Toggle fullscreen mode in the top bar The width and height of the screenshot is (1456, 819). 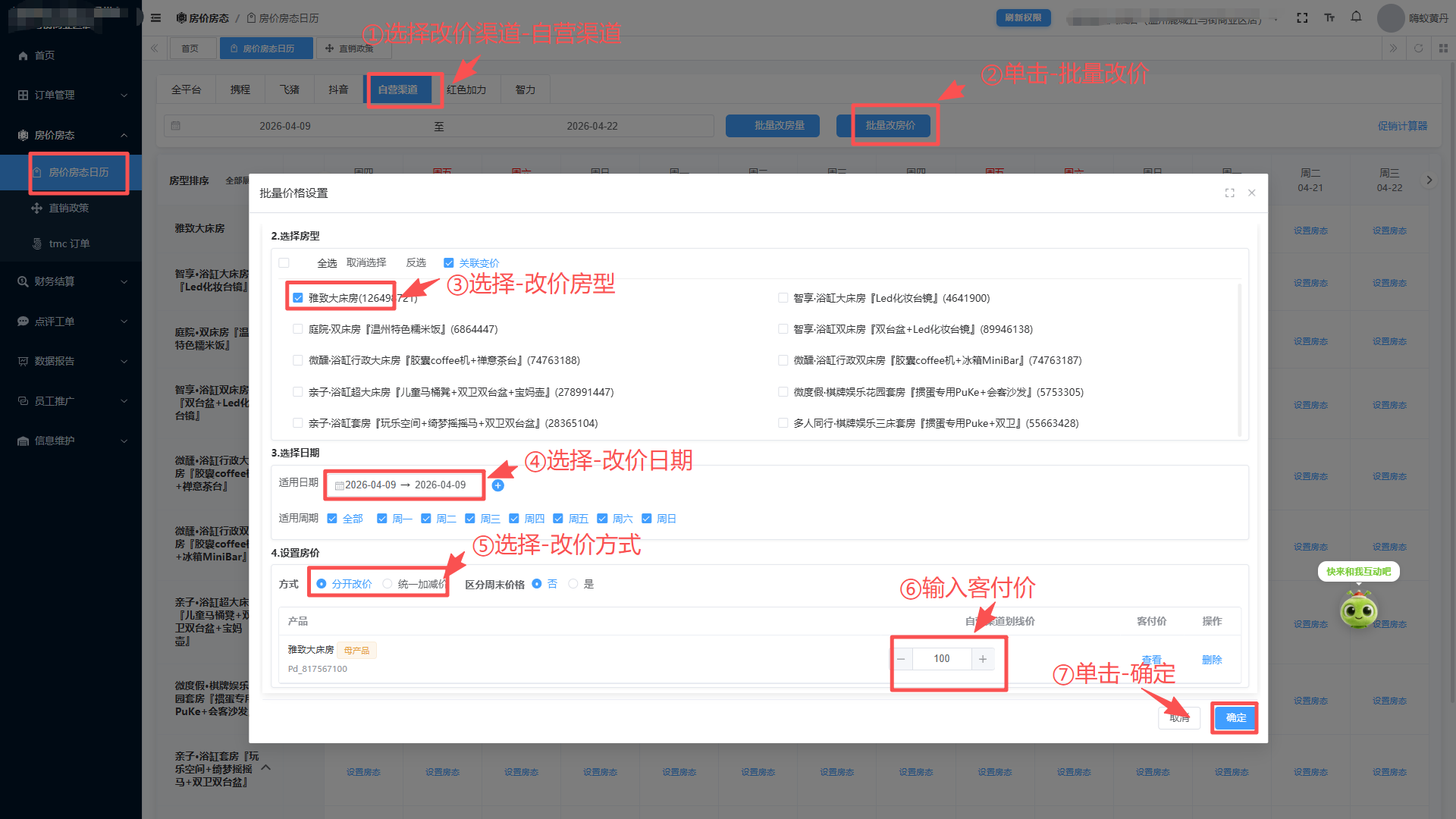tap(1302, 17)
